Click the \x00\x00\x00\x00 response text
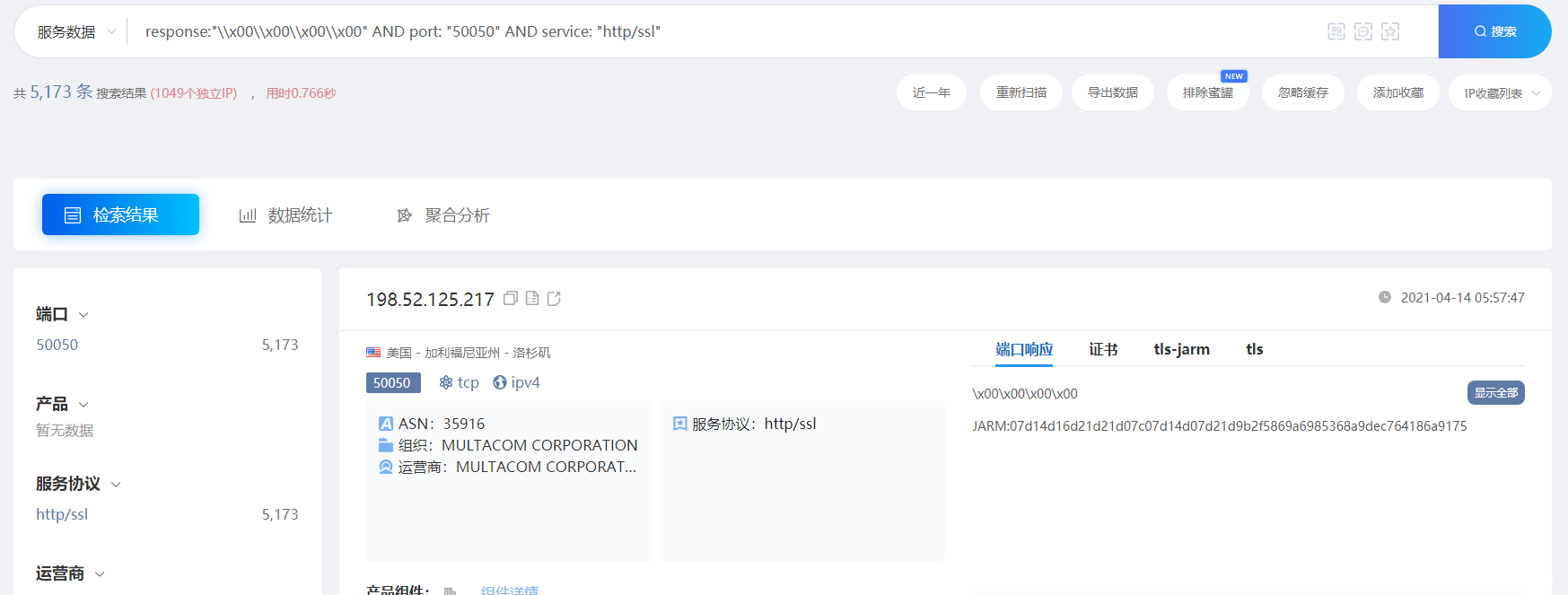 point(1024,394)
